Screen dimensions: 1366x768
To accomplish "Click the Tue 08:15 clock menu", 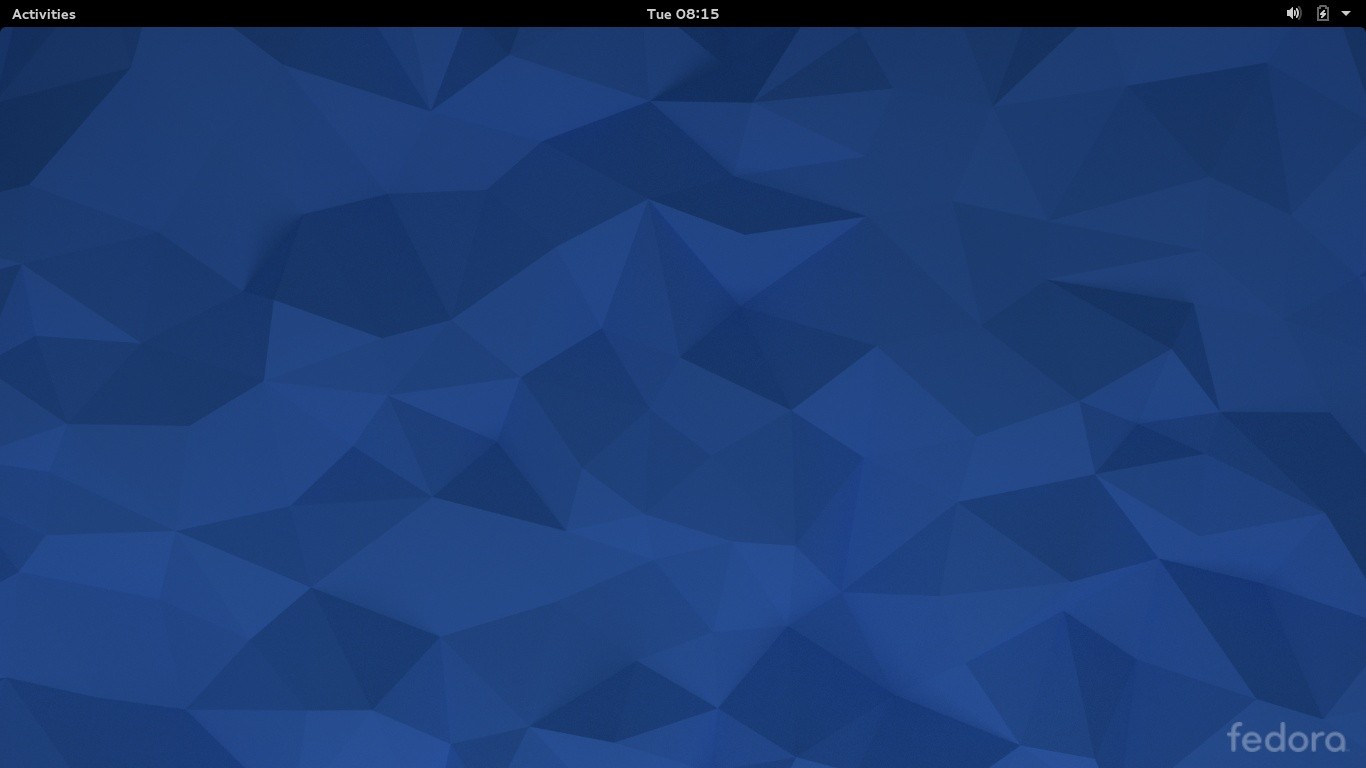I will (x=683, y=14).
